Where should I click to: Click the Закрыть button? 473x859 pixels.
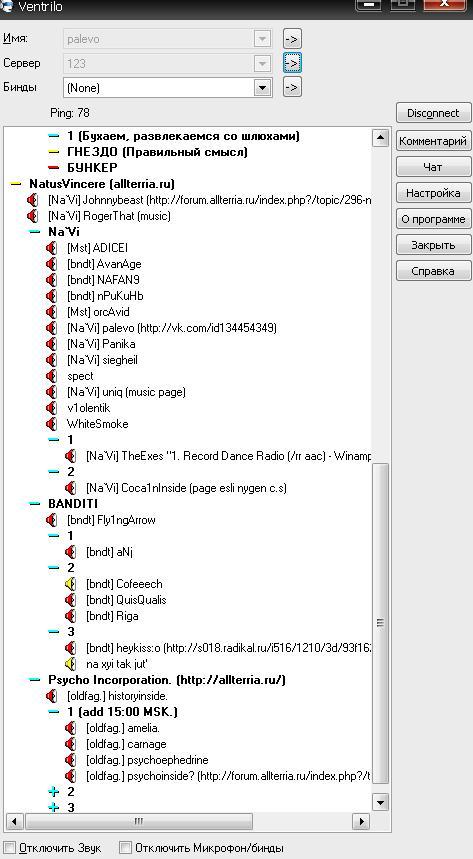pos(434,245)
